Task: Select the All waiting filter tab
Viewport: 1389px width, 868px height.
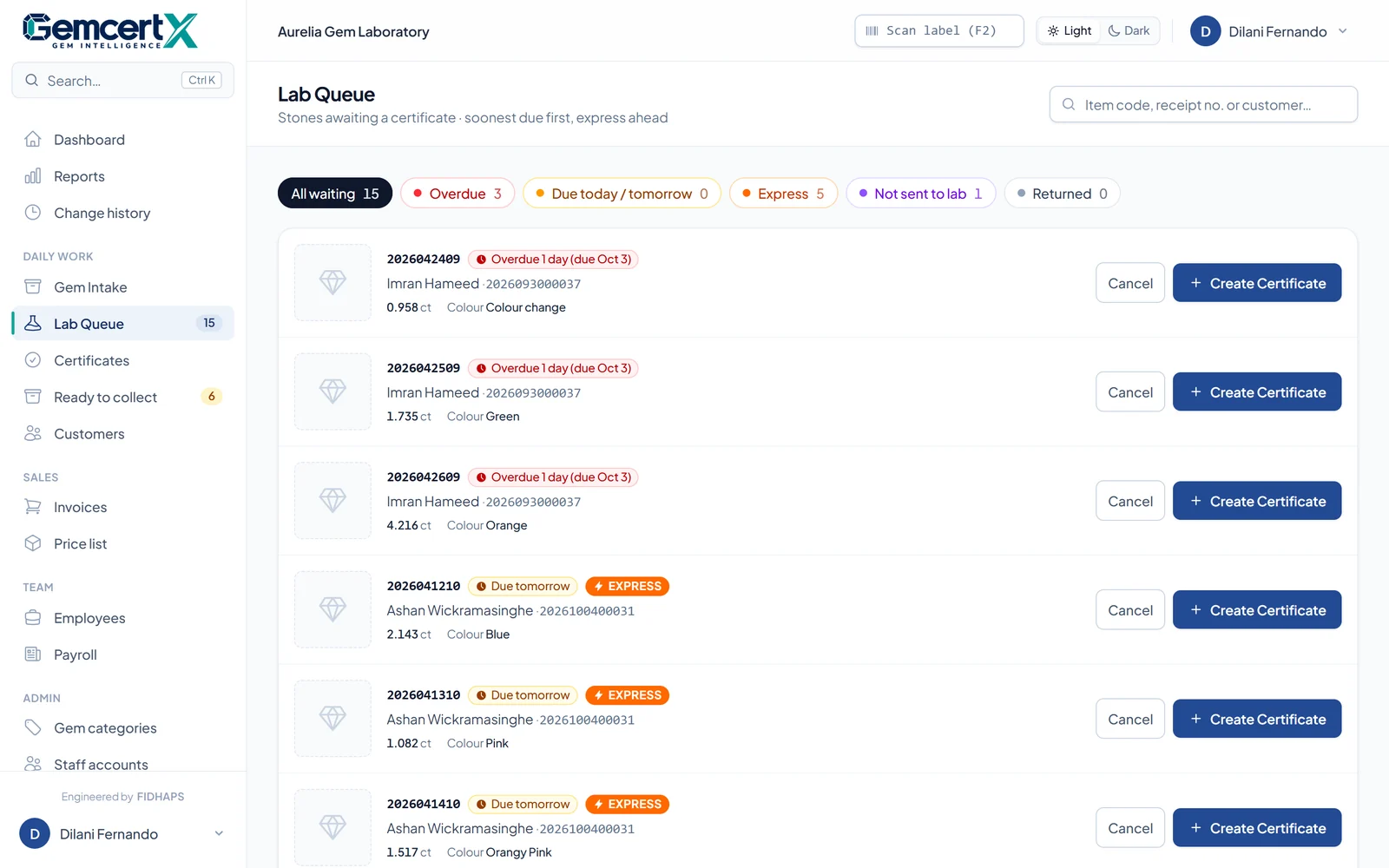Action: pos(335,194)
